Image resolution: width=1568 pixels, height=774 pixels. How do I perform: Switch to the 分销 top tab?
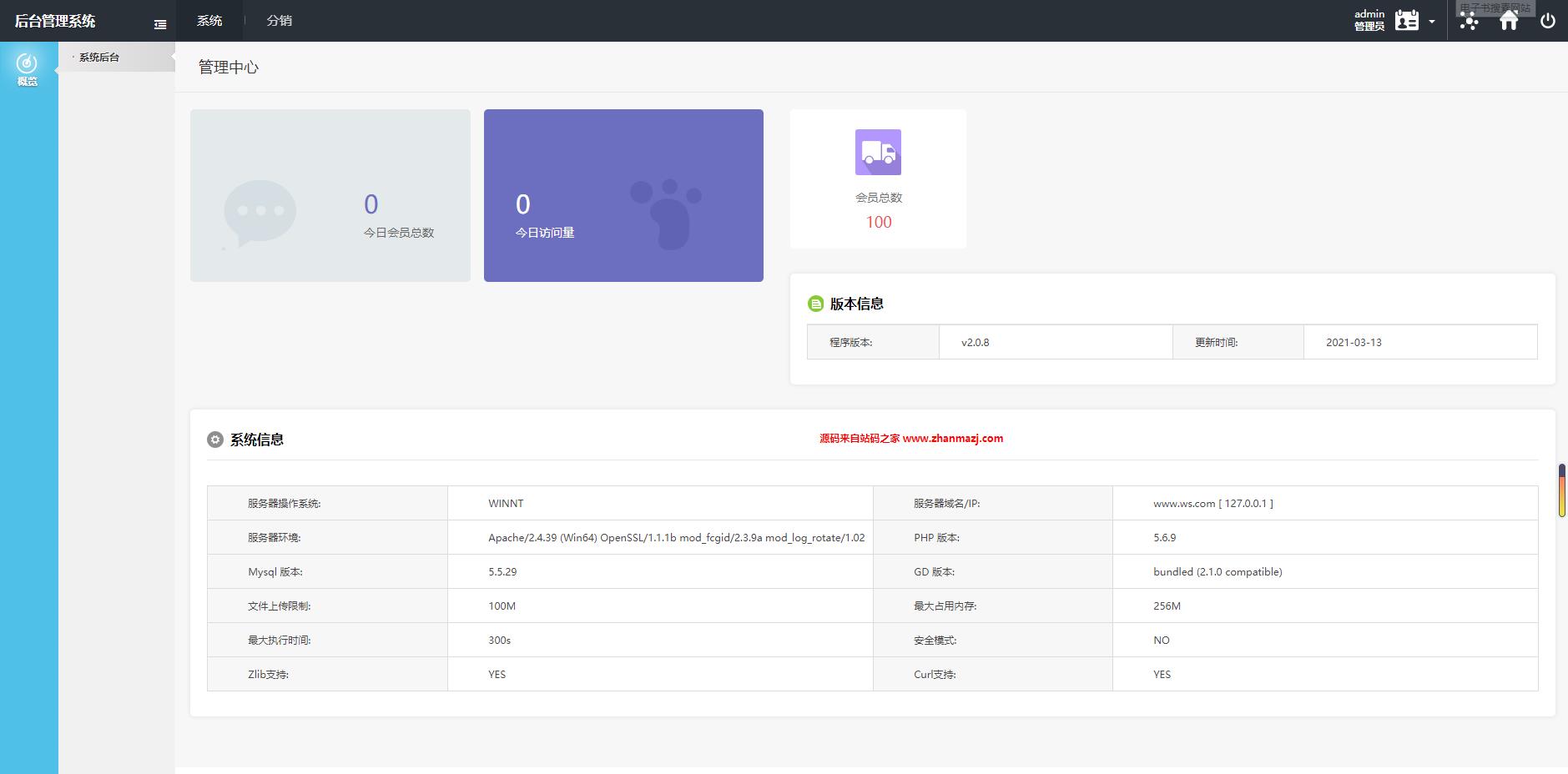(x=280, y=21)
